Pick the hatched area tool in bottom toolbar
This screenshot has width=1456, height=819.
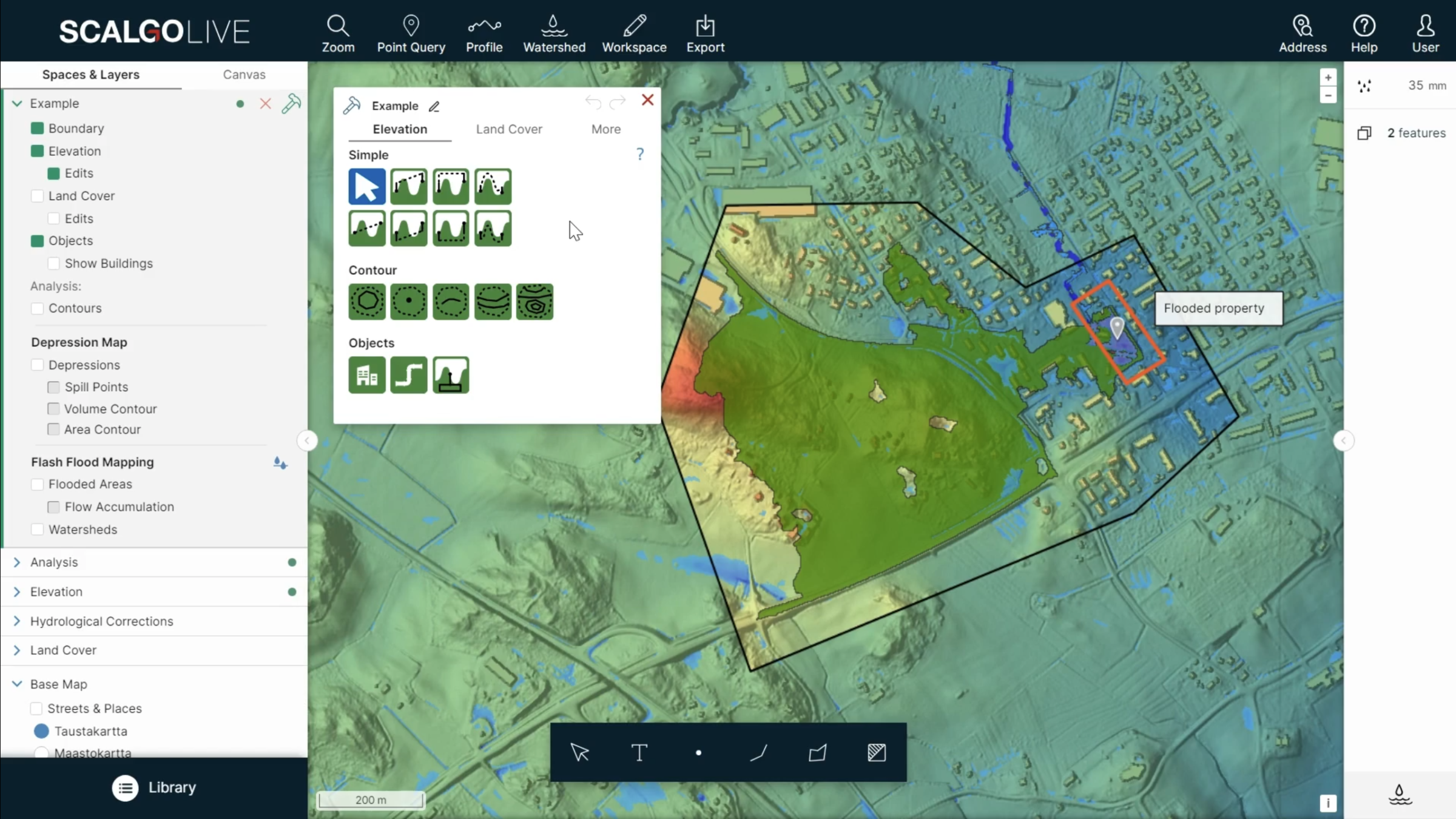pyautogui.click(x=877, y=753)
